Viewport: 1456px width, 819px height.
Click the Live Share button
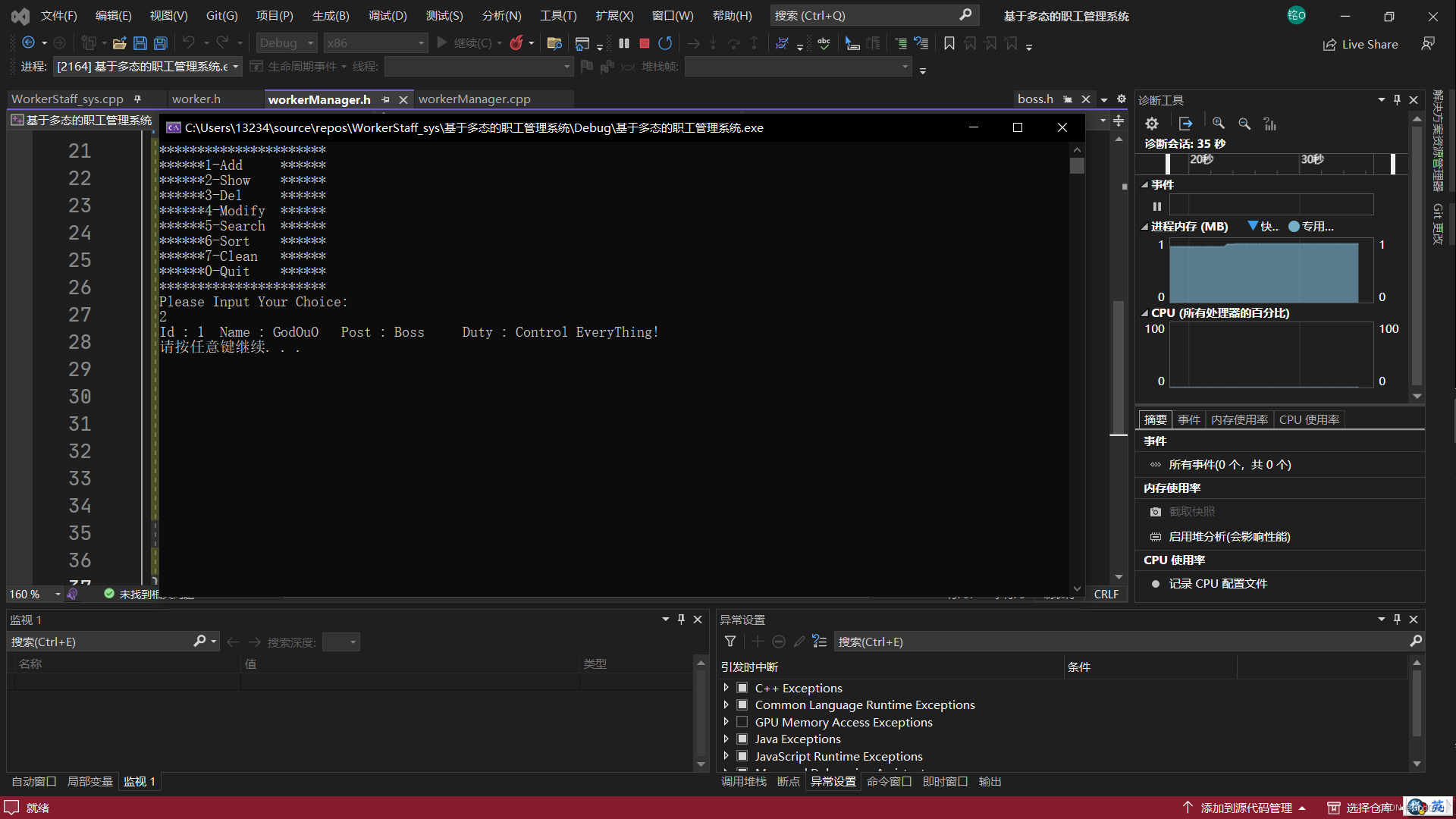(x=1360, y=44)
